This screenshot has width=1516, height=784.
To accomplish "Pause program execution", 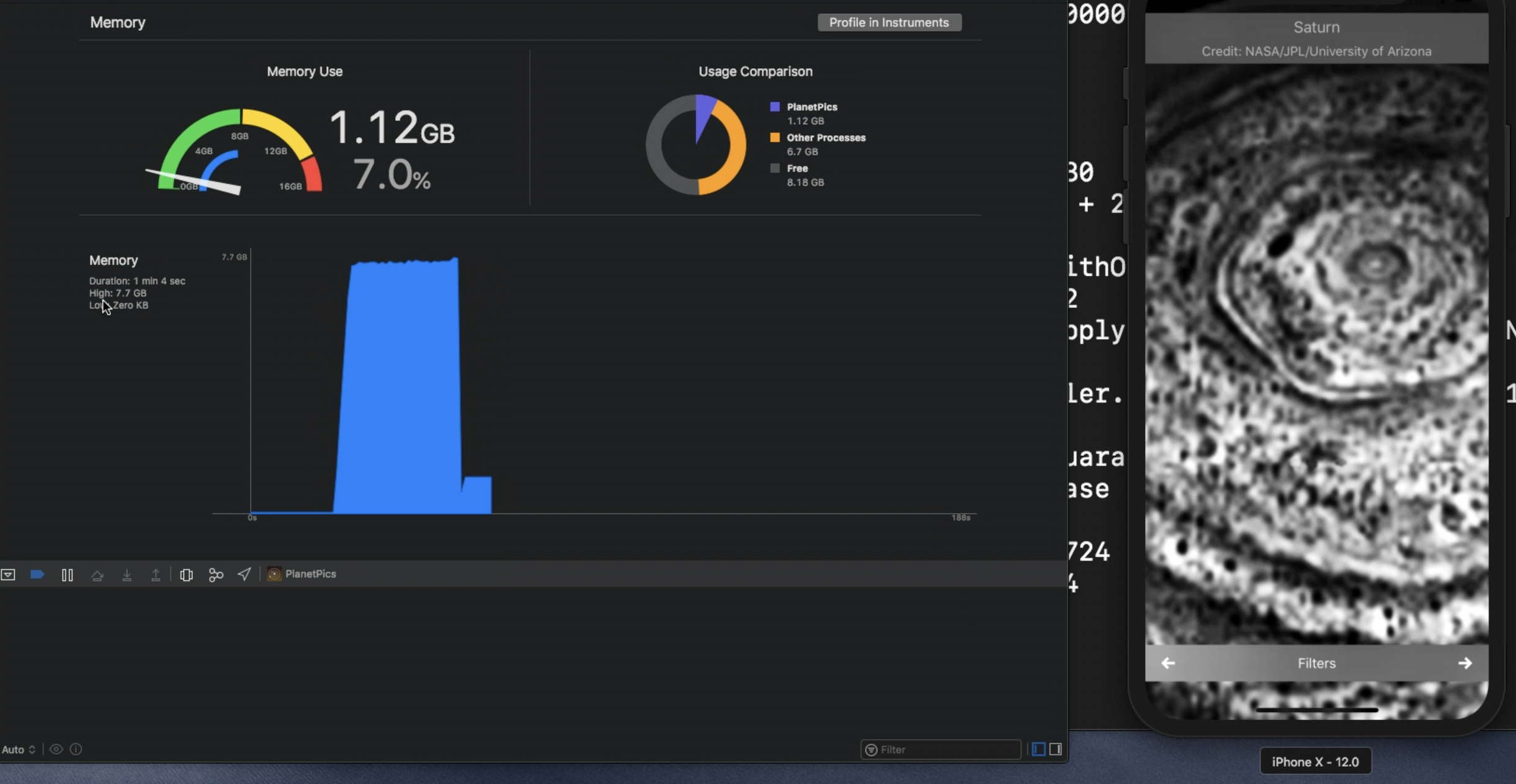I will click(x=67, y=575).
